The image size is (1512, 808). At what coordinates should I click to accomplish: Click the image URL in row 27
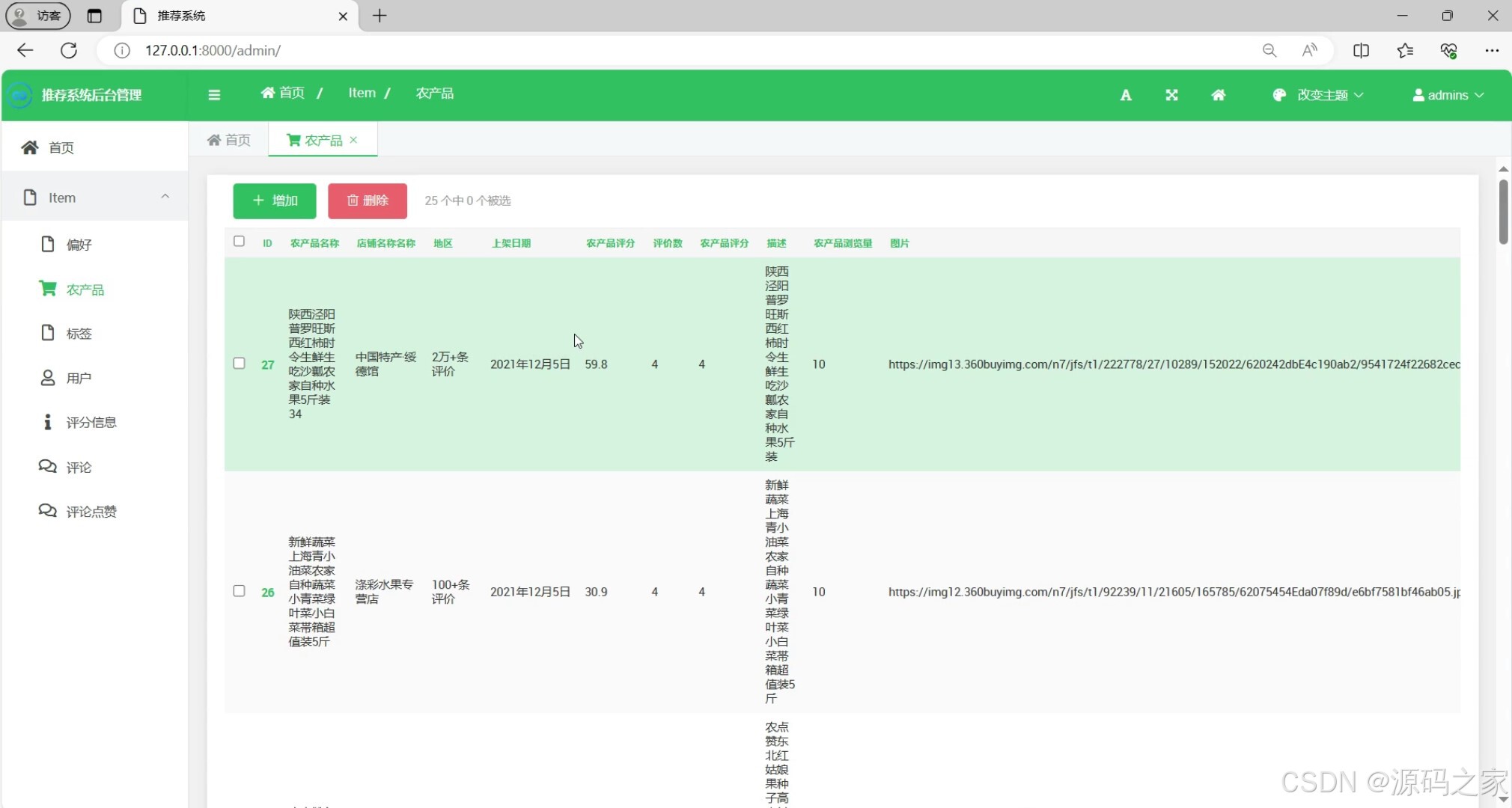pos(1174,364)
